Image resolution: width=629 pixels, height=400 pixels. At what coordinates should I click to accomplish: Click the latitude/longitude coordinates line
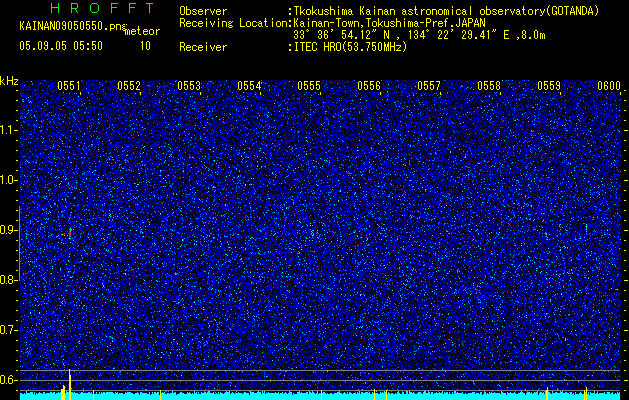pyautogui.click(x=419, y=35)
